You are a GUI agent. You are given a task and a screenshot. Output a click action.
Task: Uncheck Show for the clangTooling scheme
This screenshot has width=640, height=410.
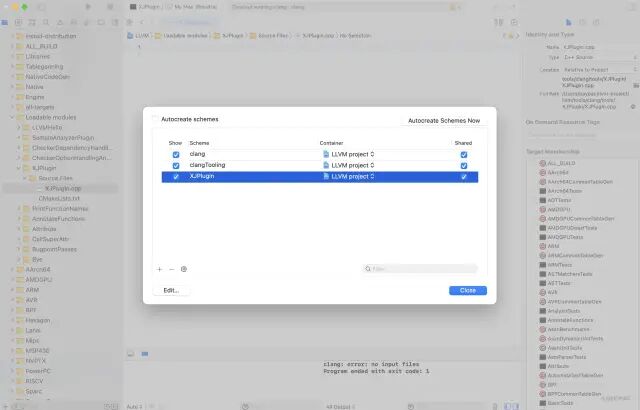(x=176, y=166)
